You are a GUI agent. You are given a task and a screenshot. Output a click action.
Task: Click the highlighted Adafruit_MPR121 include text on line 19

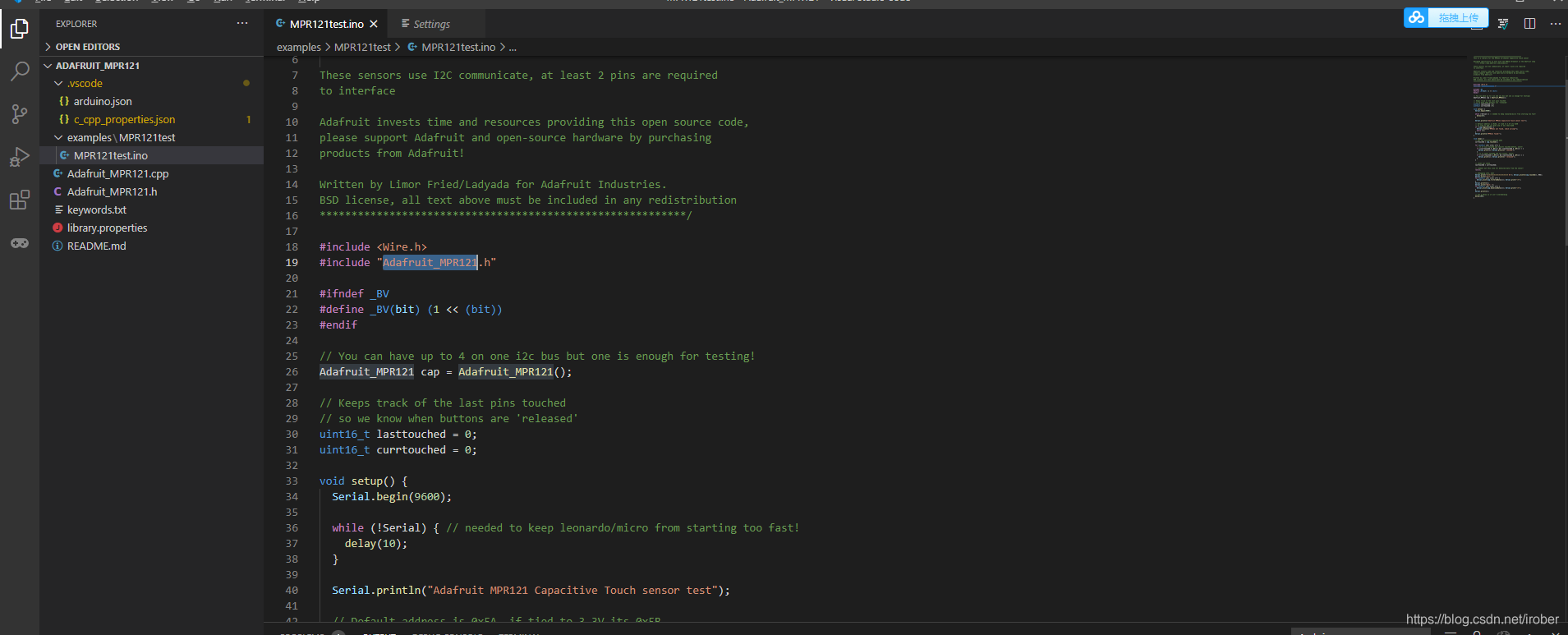430,263
